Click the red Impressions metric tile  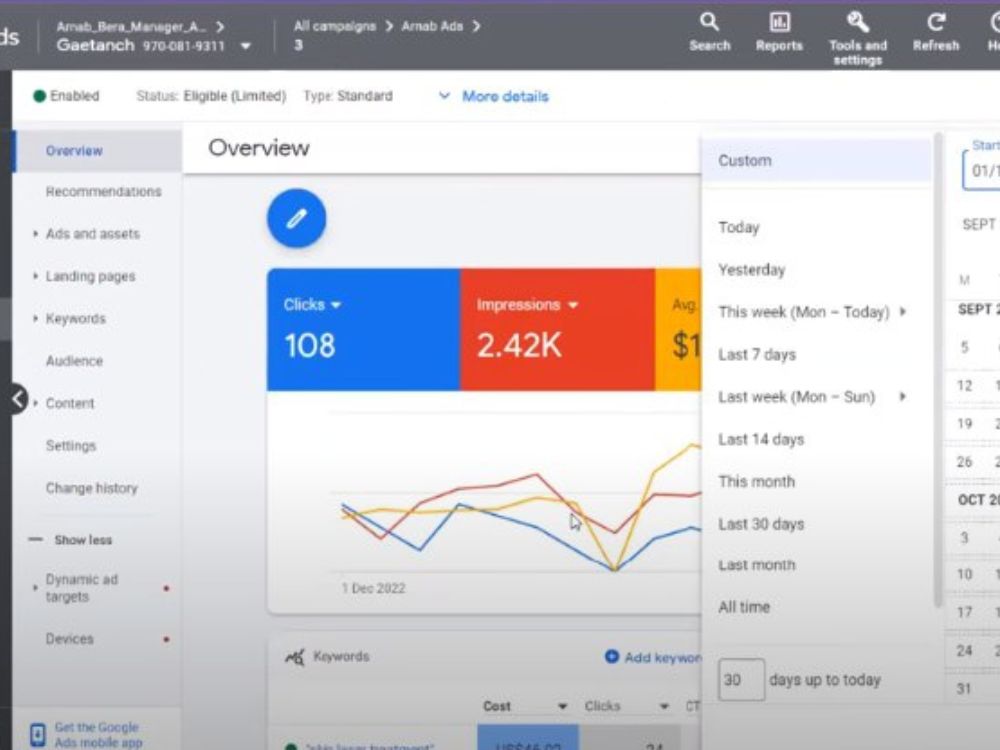point(557,329)
